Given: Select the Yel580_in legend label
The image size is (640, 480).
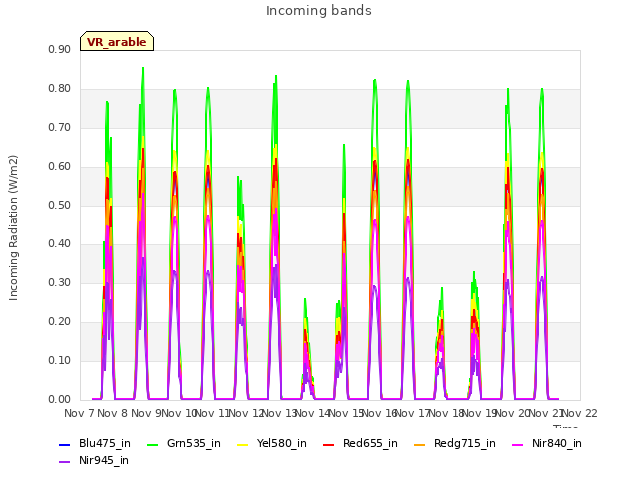Looking at the screenshot, I should [282, 444].
